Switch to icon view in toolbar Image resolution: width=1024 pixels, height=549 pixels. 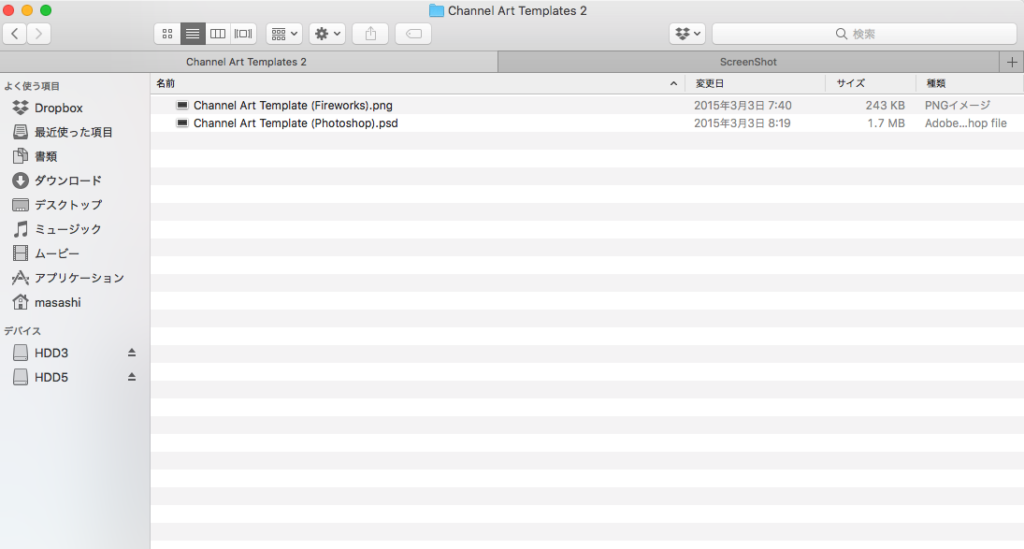point(167,34)
